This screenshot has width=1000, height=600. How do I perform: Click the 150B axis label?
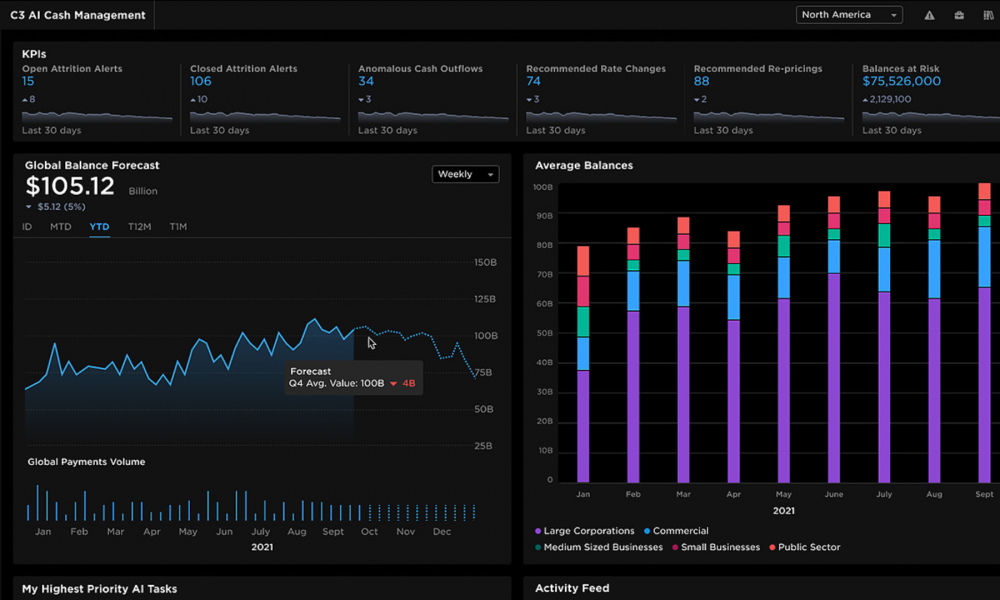click(x=485, y=262)
